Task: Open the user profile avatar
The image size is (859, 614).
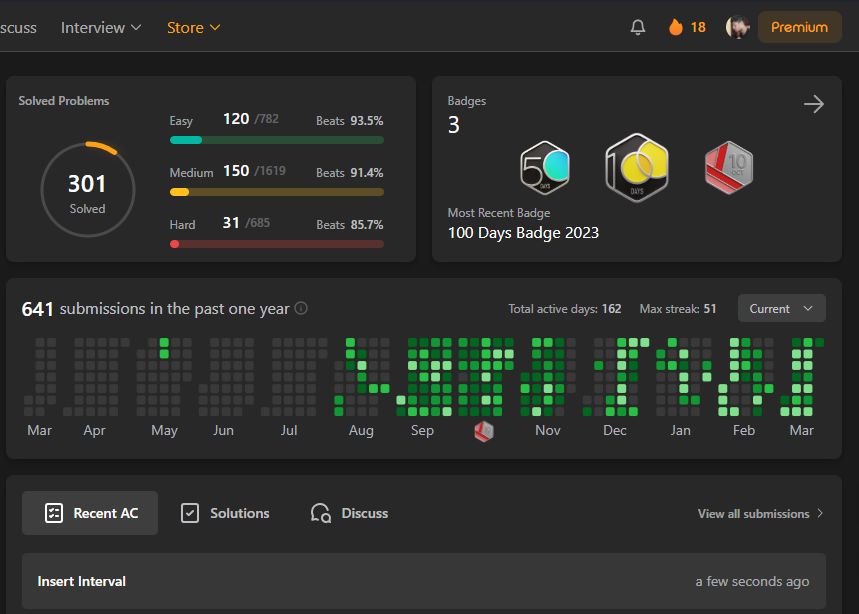Action: coord(737,27)
